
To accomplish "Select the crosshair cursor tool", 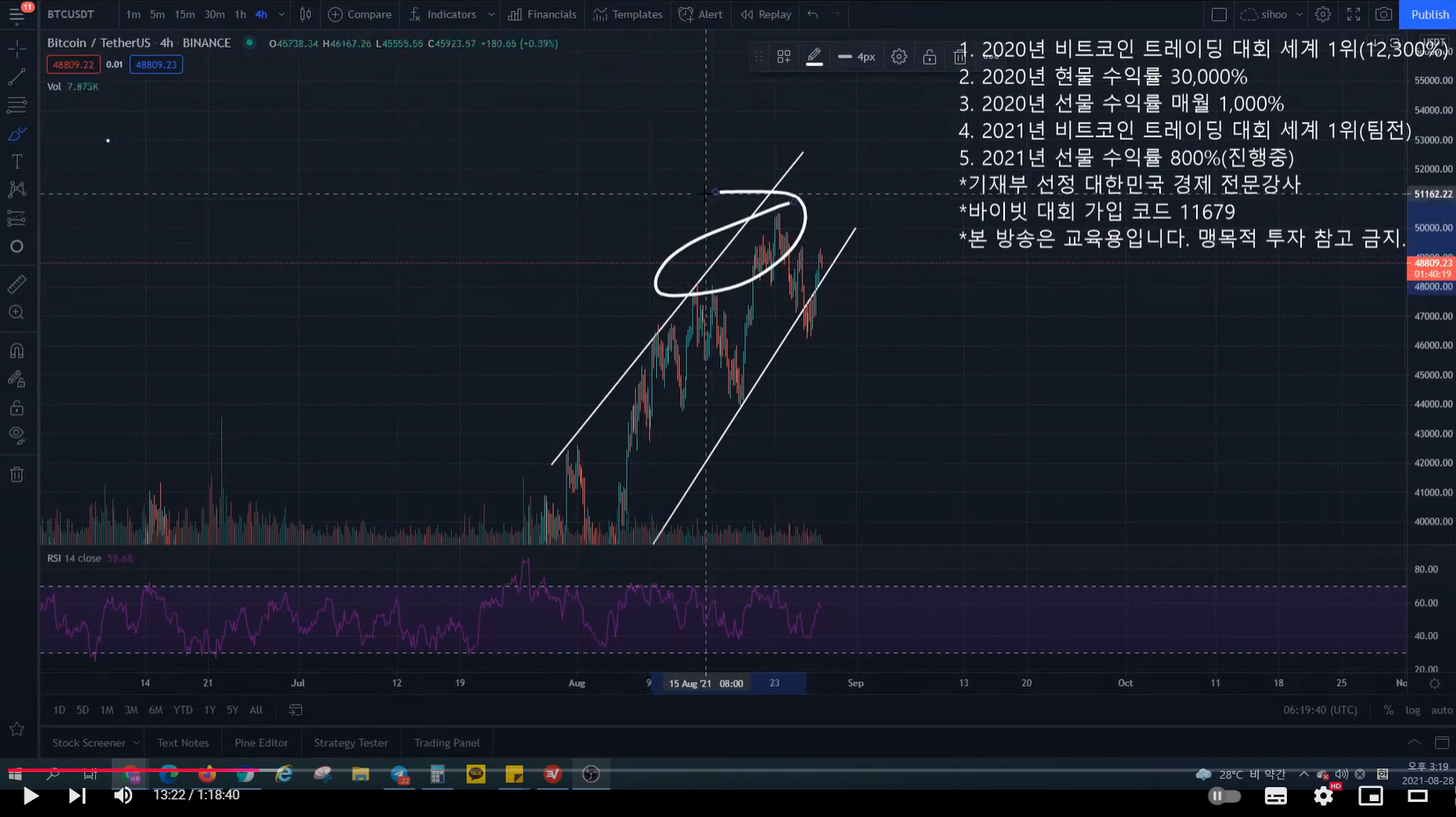I will coord(17,49).
